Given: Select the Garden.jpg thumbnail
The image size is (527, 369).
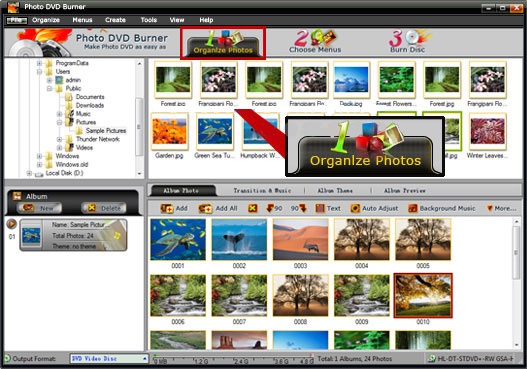Looking at the screenshot, I should coord(170,132).
